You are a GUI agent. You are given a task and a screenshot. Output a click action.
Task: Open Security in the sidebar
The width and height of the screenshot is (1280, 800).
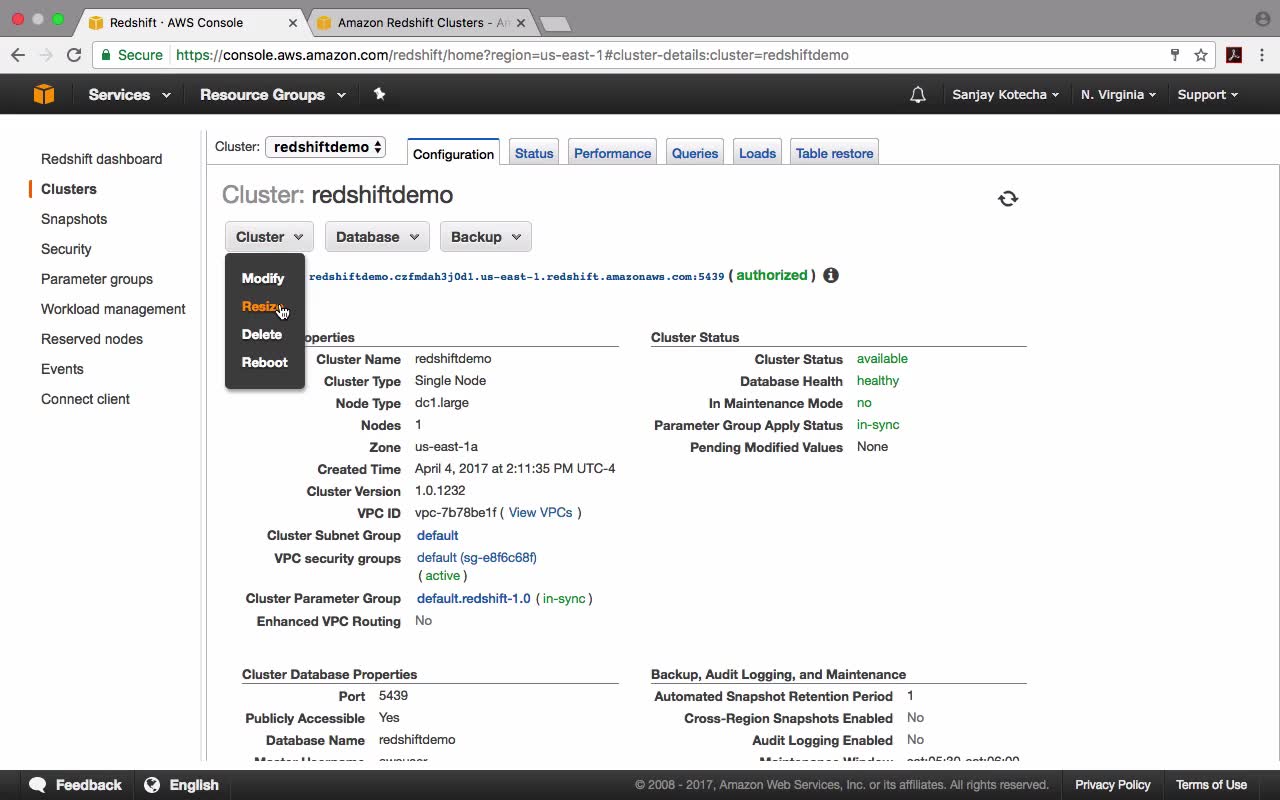[x=66, y=249]
